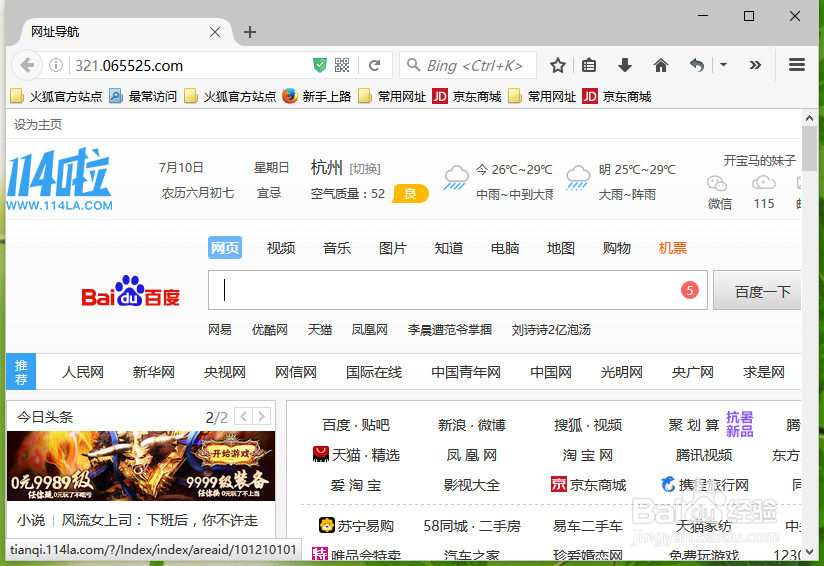This screenshot has height=566, width=824.
Task: Show bookmarks list icon
Action: [x=589, y=65]
